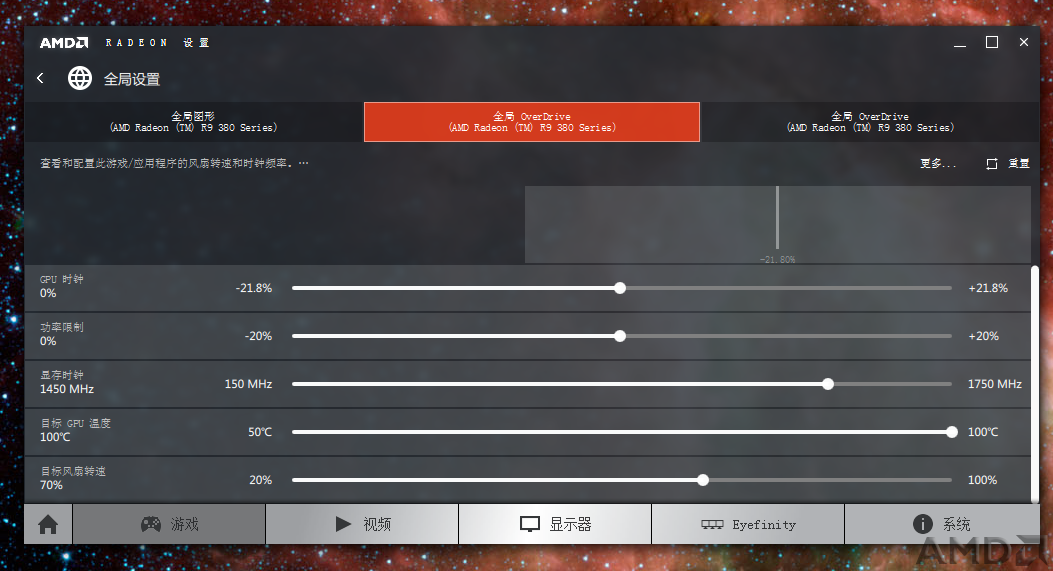Viewport: 1053px width, 571px height.
Task: Click the reset icon next to 重置
Action: 991,164
